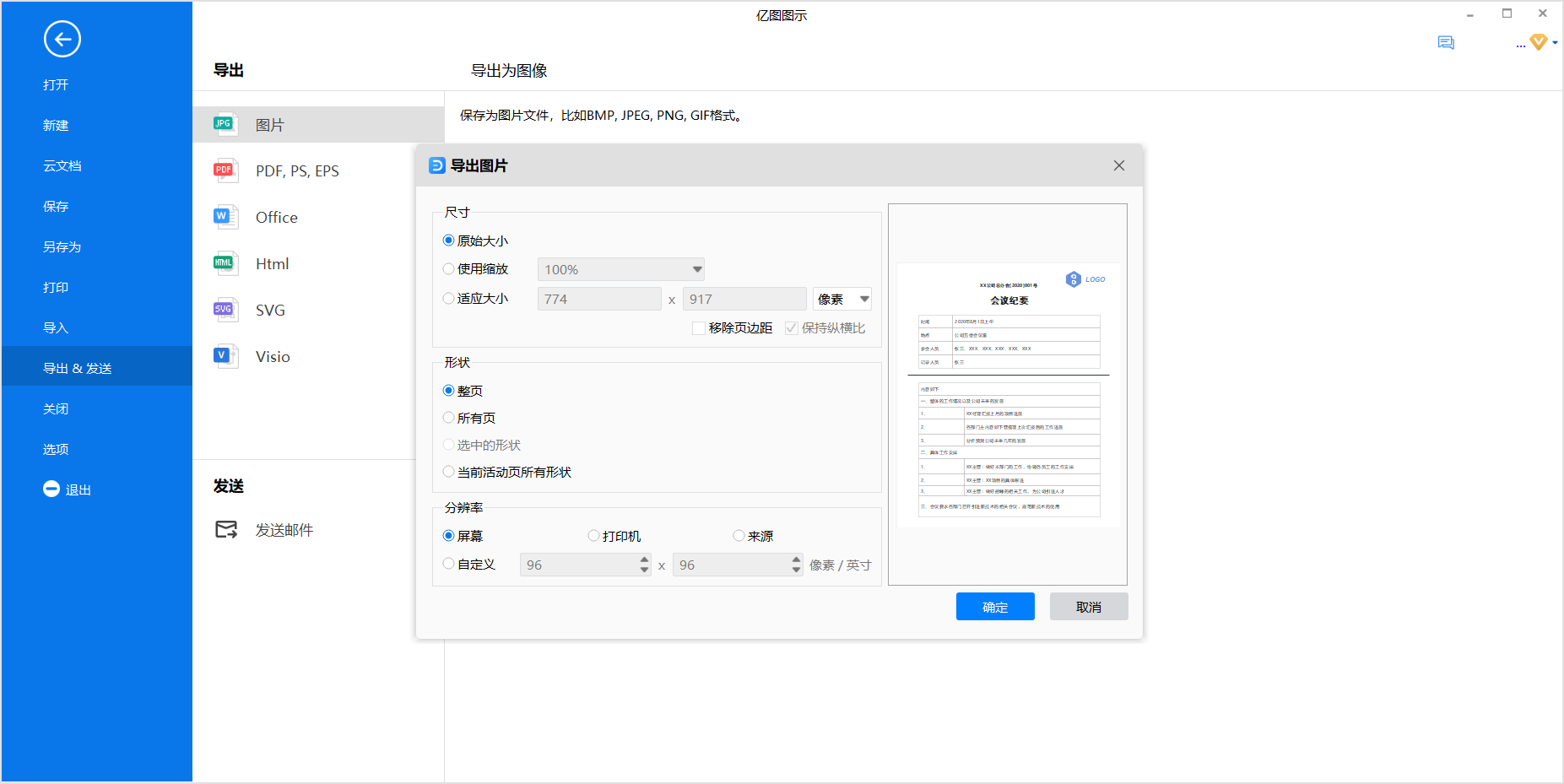Open the 新建 menu item
This screenshot has width=1564, height=784.
point(56,125)
